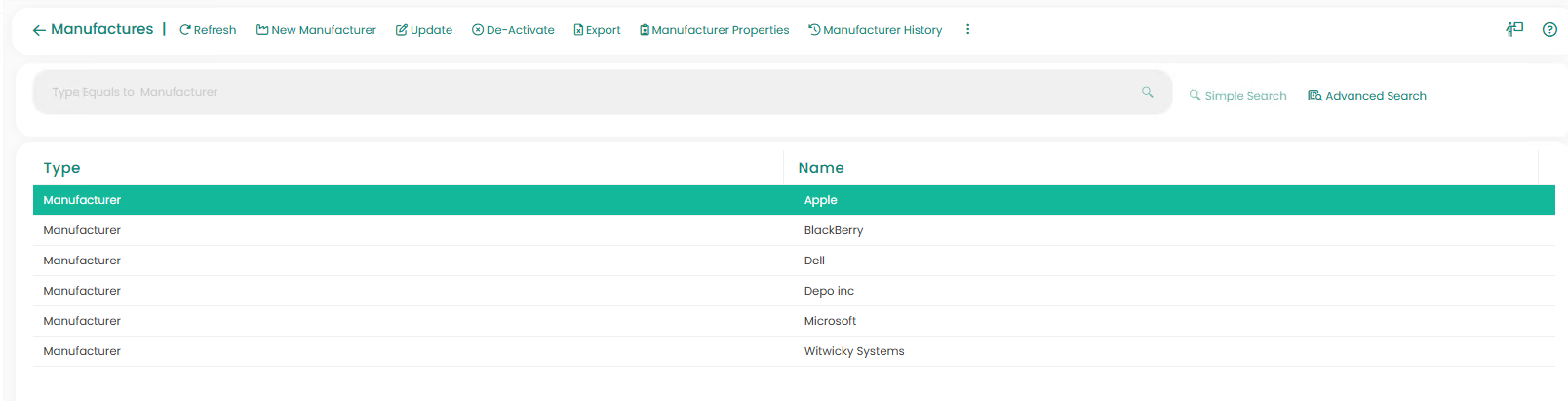Focus the Type Equals to Manufacturer search field
The image size is (1568, 401).
click(x=585, y=92)
